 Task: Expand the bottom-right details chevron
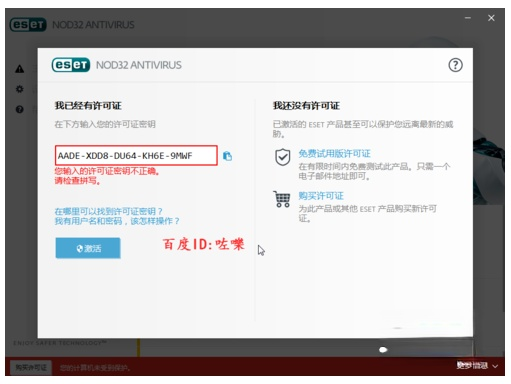(495, 366)
